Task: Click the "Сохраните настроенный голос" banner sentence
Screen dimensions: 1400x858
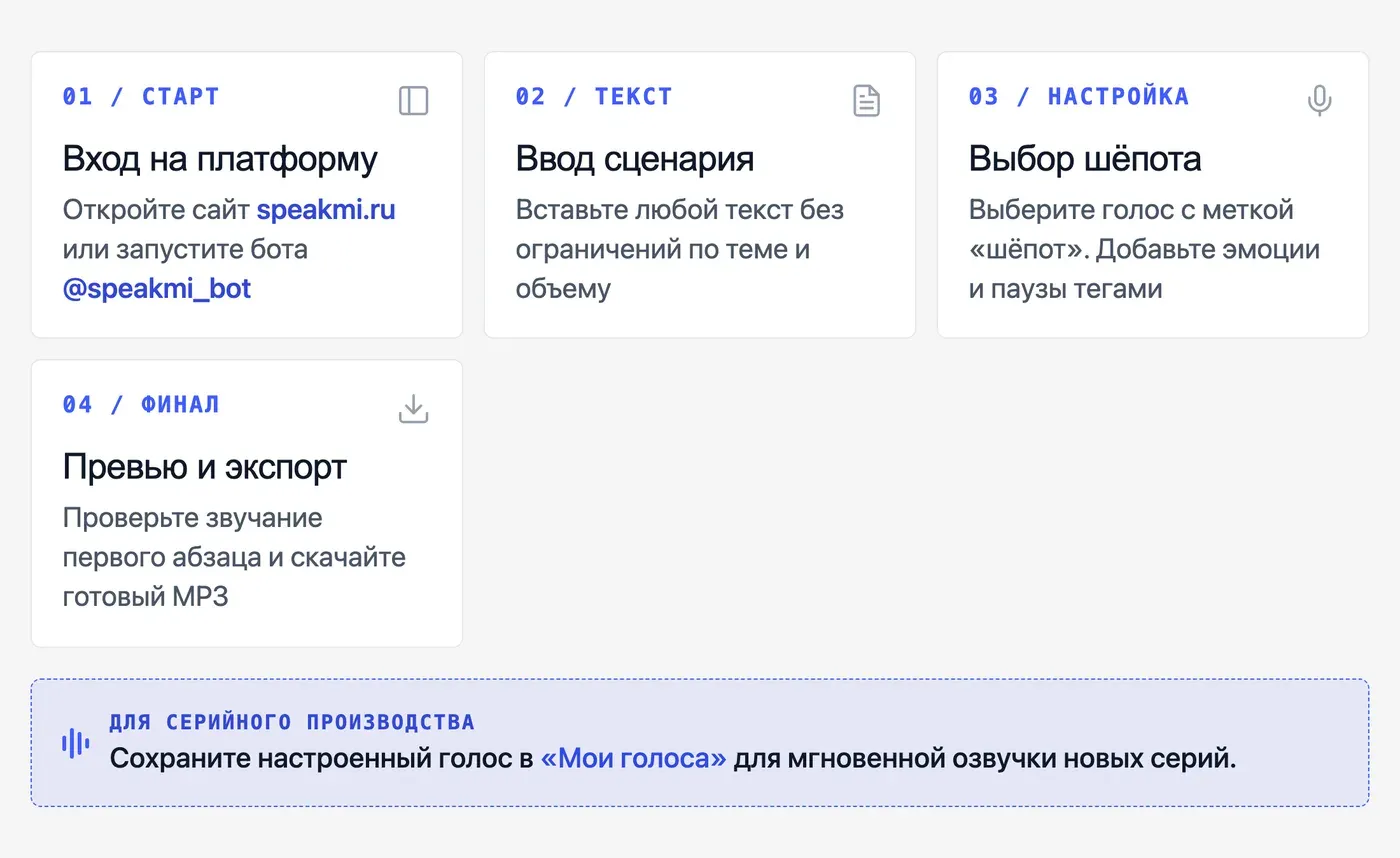Action: point(673,758)
